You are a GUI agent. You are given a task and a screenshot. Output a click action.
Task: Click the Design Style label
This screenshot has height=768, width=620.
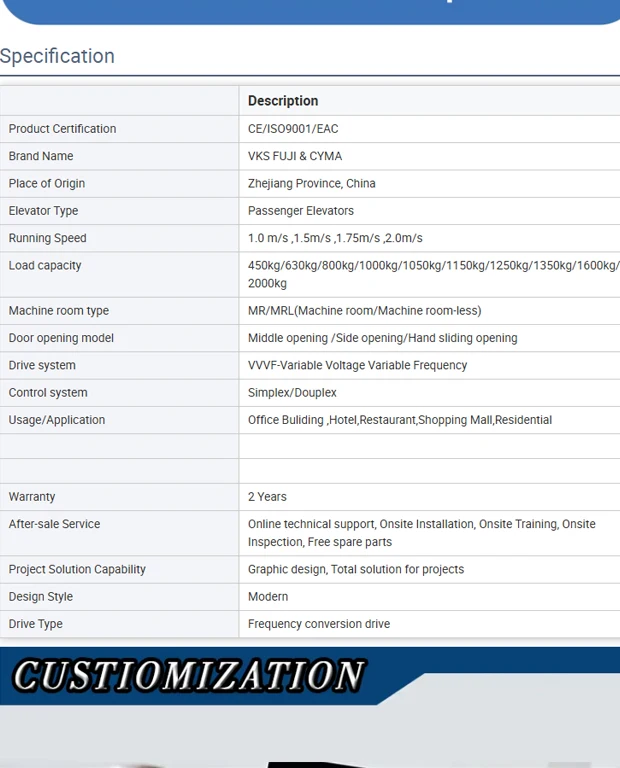pos(41,597)
